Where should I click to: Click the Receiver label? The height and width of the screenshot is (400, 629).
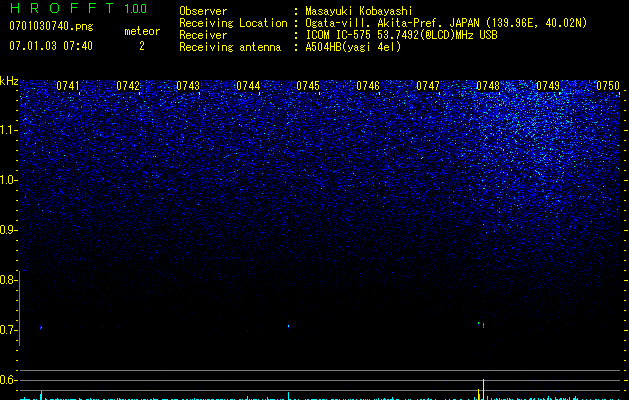point(203,35)
